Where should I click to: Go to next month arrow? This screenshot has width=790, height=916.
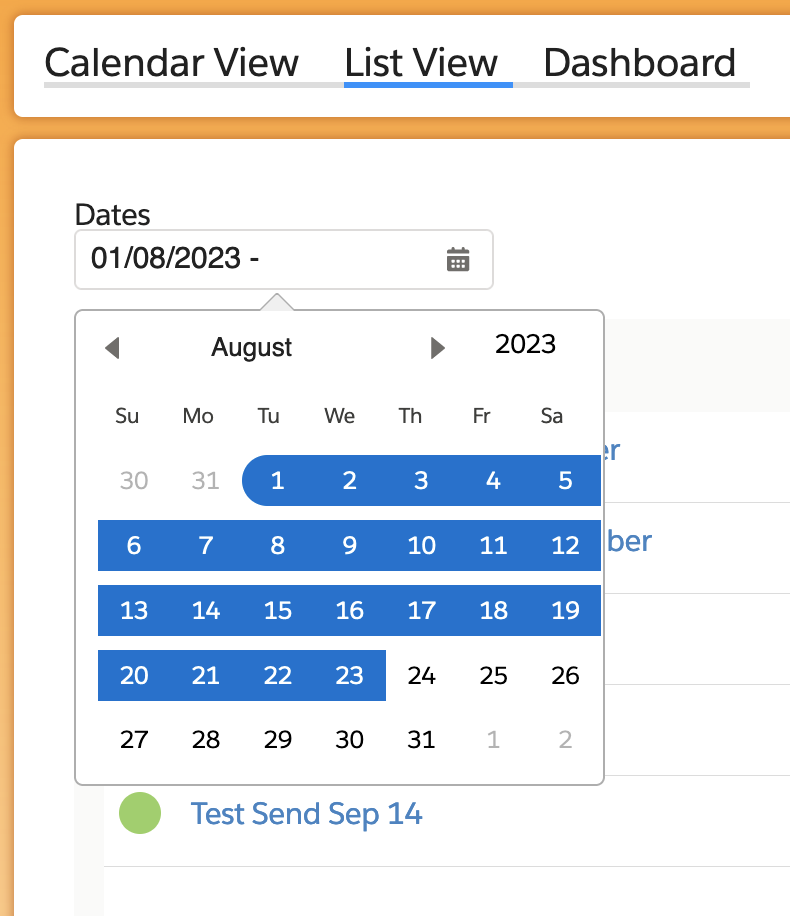[437, 348]
